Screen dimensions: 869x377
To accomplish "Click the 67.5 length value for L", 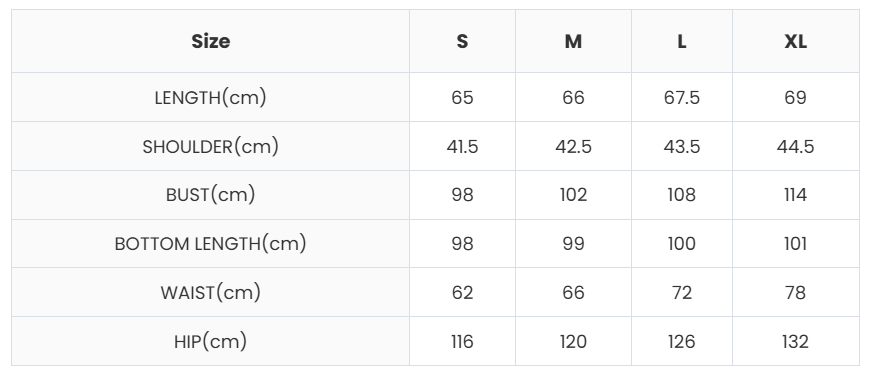I will point(682,98).
